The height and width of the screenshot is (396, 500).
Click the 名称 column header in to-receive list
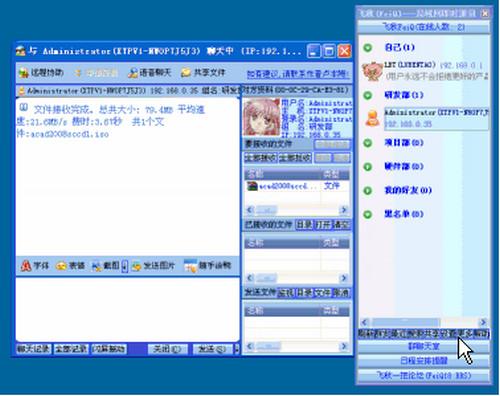(283, 174)
